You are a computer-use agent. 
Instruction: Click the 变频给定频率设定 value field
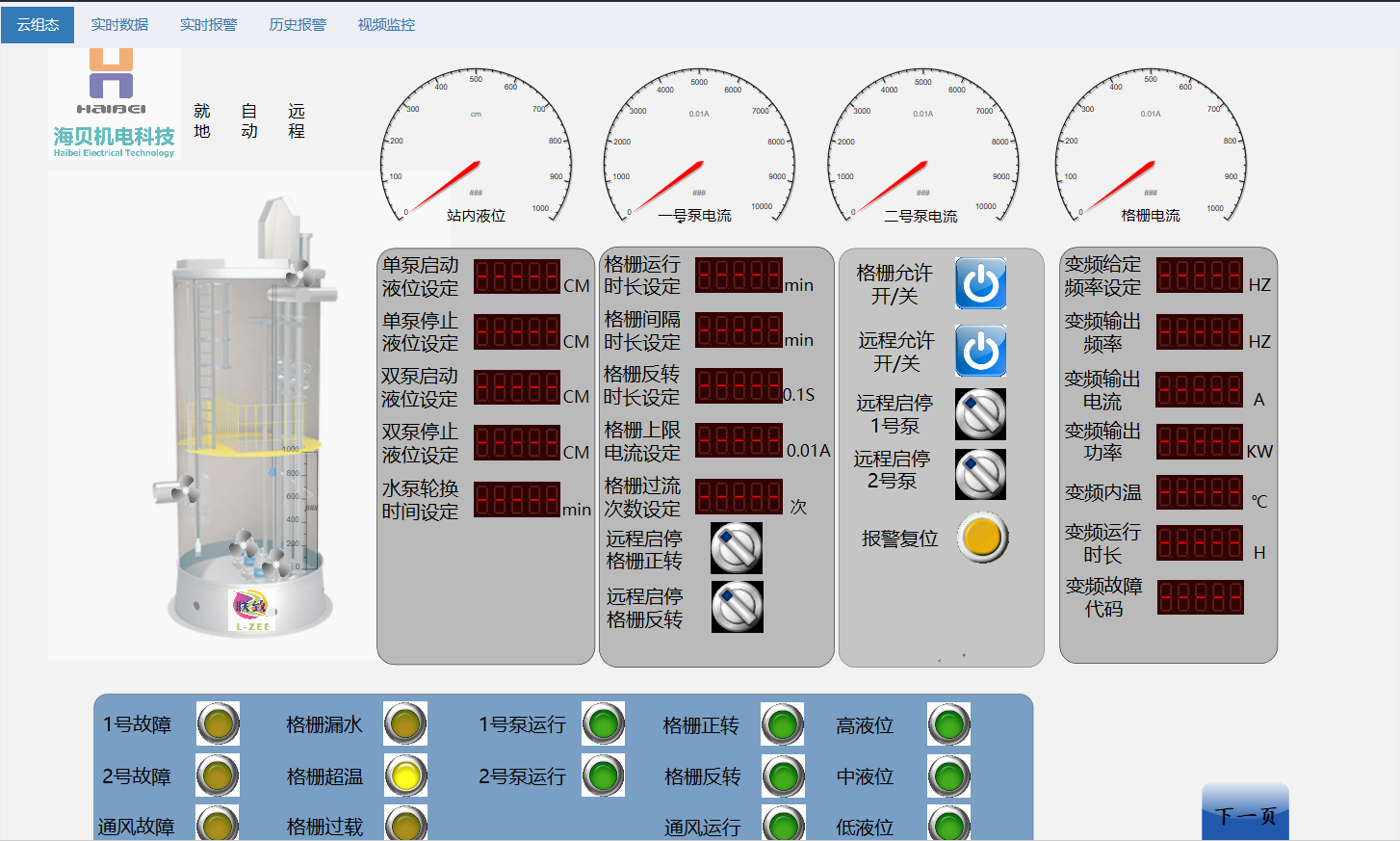coord(1200,276)
